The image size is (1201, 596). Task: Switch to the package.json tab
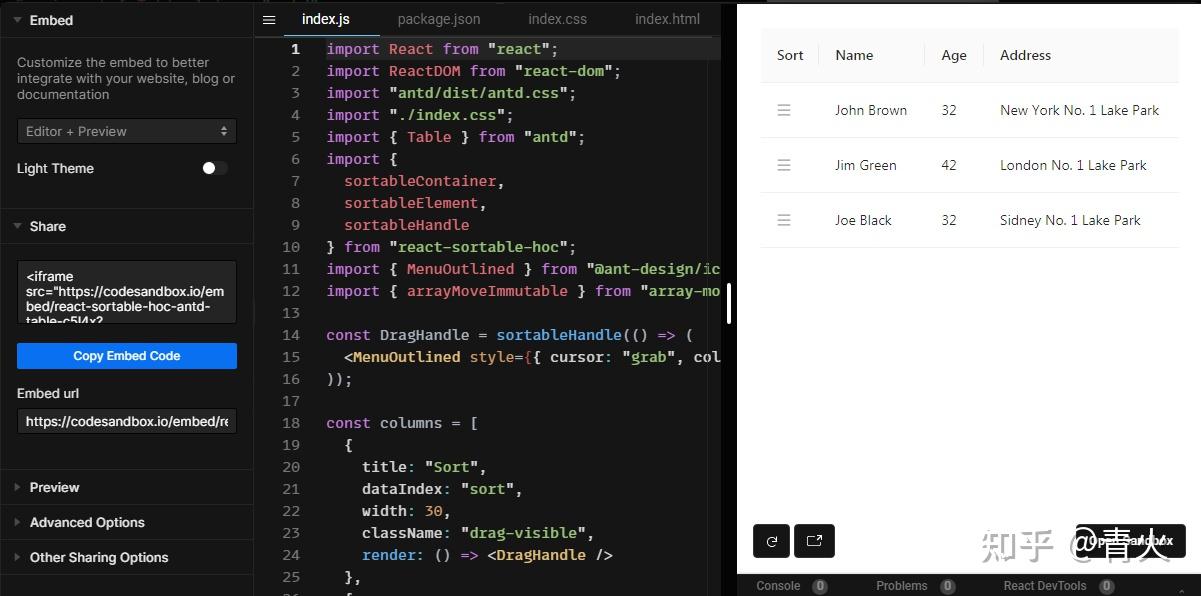click(439, 19)
